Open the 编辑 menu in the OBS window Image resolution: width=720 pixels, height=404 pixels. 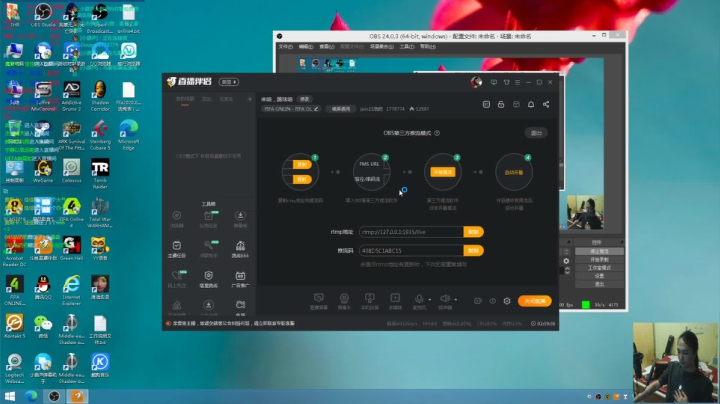306,47
